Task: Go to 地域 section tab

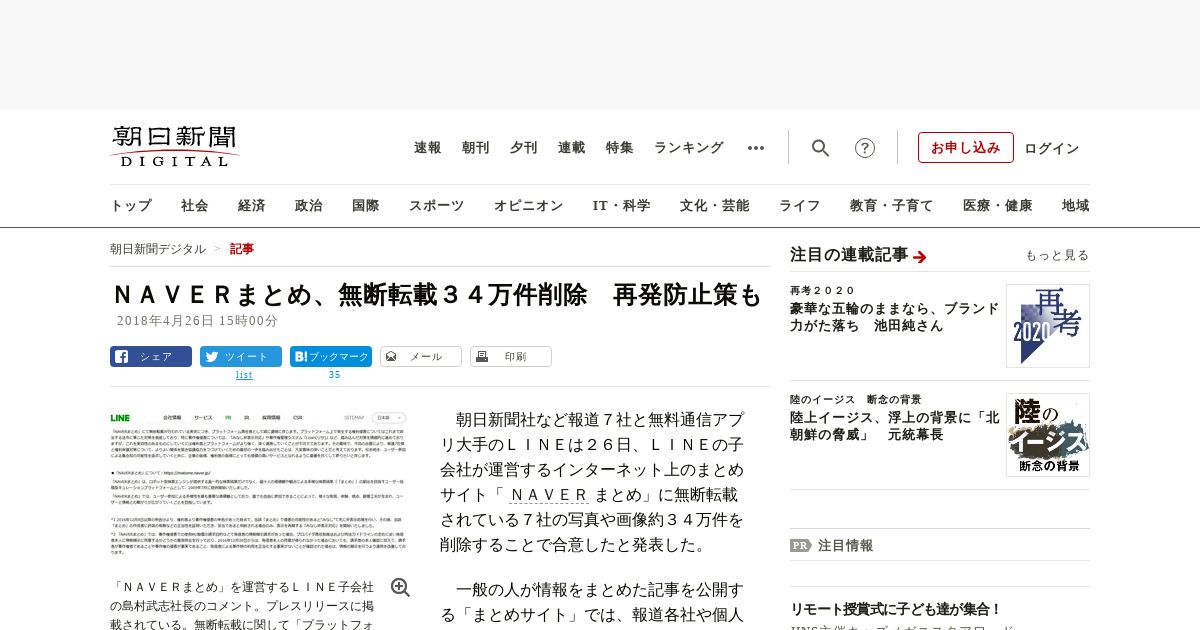Action: (1076, 206)
